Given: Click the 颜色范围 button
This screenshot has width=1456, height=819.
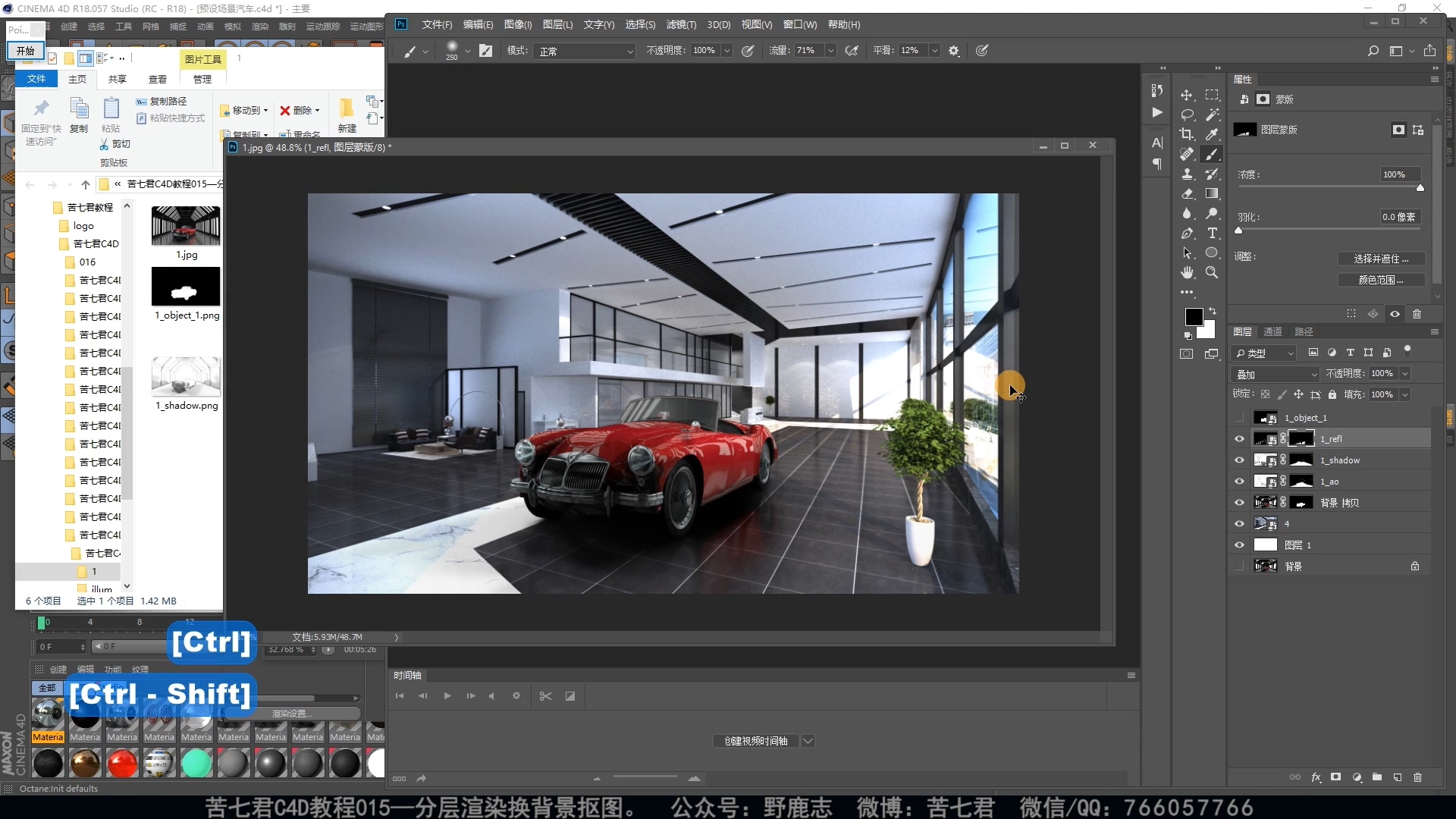Looking at the screenshot, I should (x=1381, y=280).
